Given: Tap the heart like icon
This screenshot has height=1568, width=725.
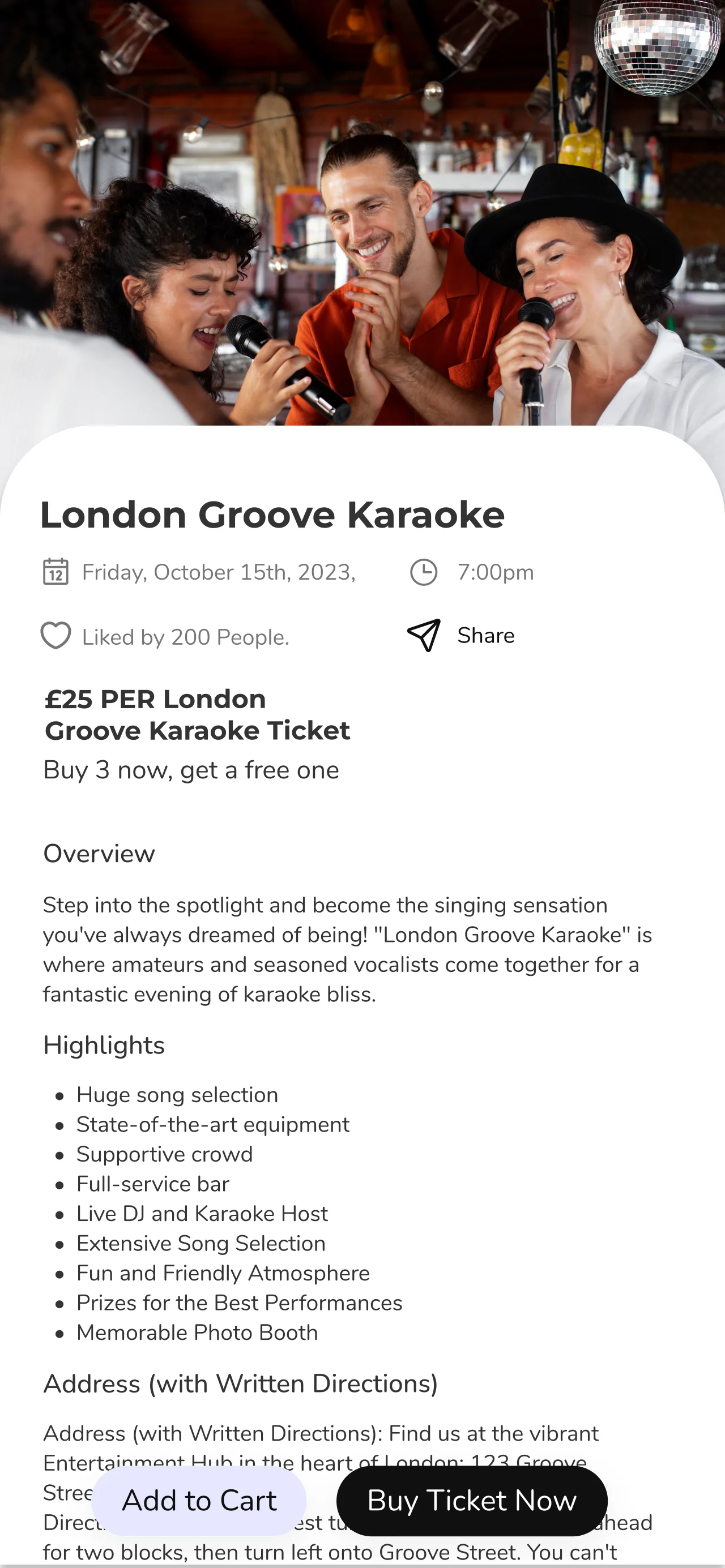Looking at the screenshot, I should (56, 636).
